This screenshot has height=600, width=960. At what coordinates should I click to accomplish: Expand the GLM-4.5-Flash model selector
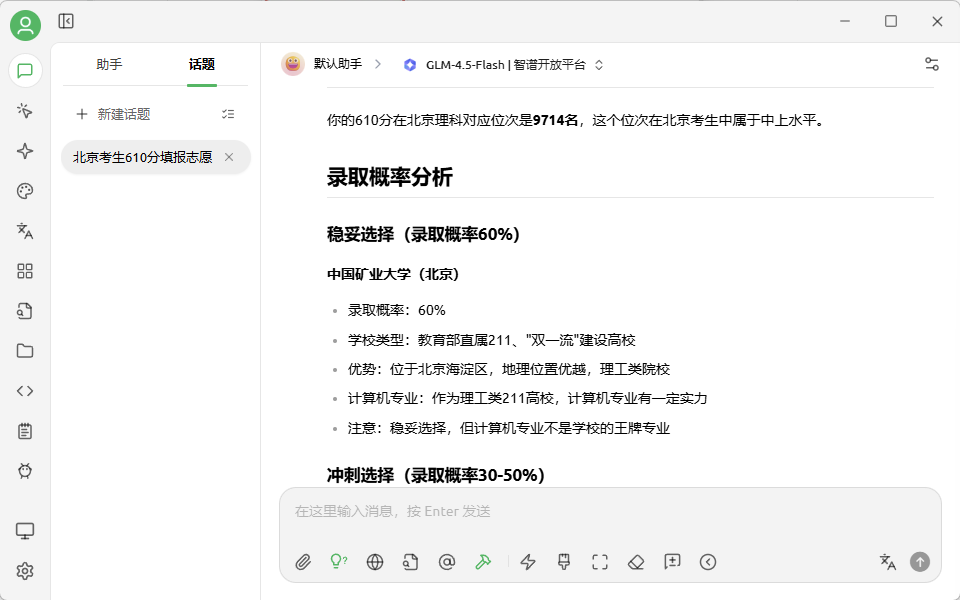pos(503,65)
